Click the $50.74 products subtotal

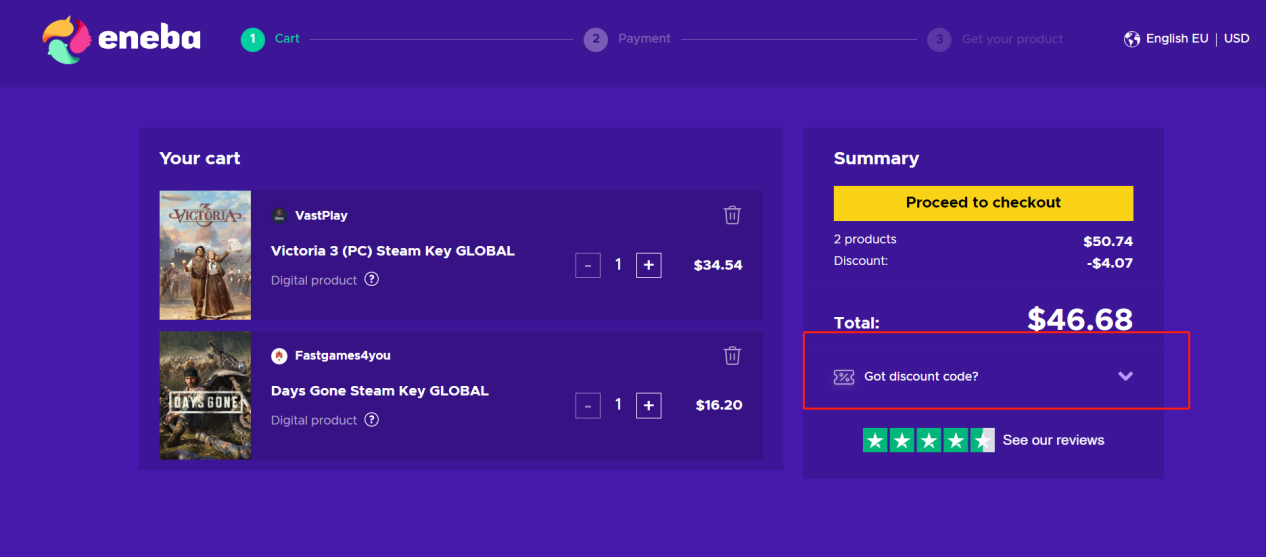[x=1108, y=241]
